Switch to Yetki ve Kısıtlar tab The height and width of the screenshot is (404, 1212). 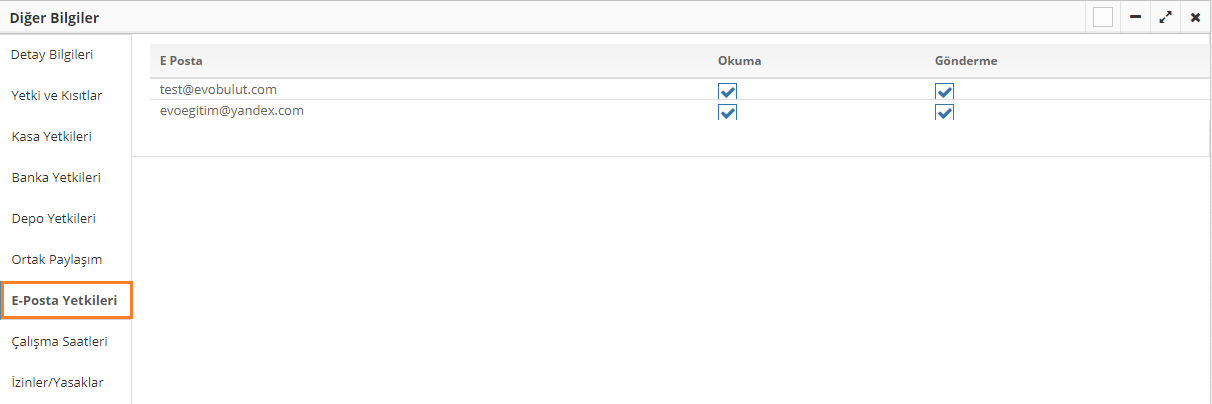57,95
